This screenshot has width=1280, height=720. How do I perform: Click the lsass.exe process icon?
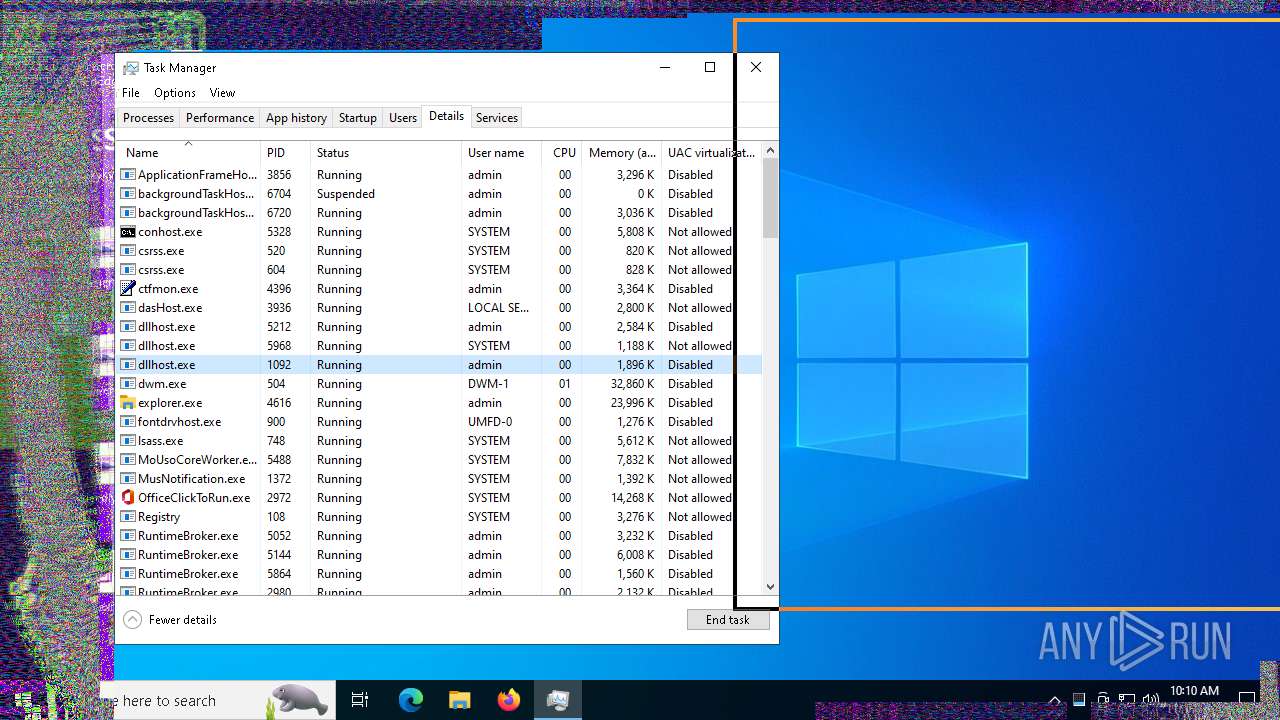128,441
